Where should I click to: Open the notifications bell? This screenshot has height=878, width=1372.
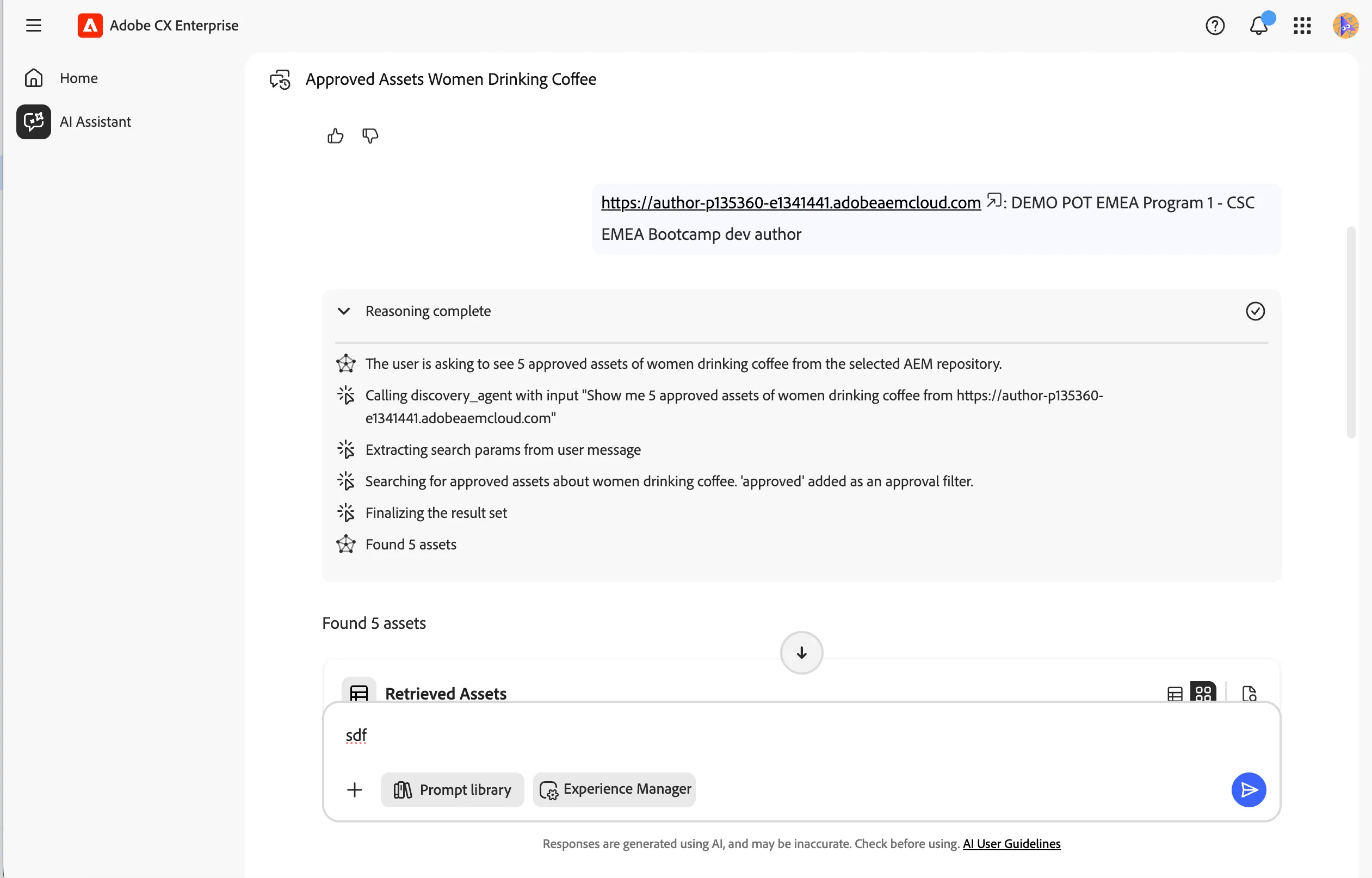click(1258, 26)
